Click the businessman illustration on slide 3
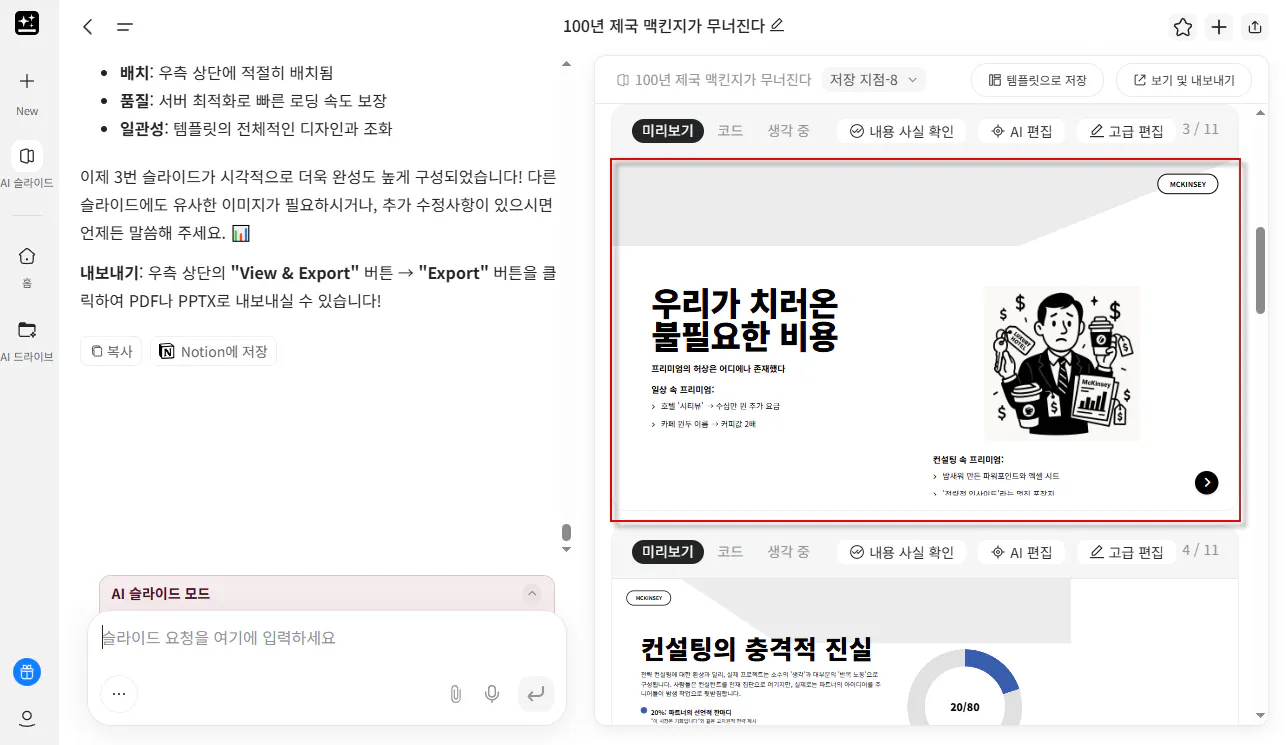 click(x=1062, y=363)
